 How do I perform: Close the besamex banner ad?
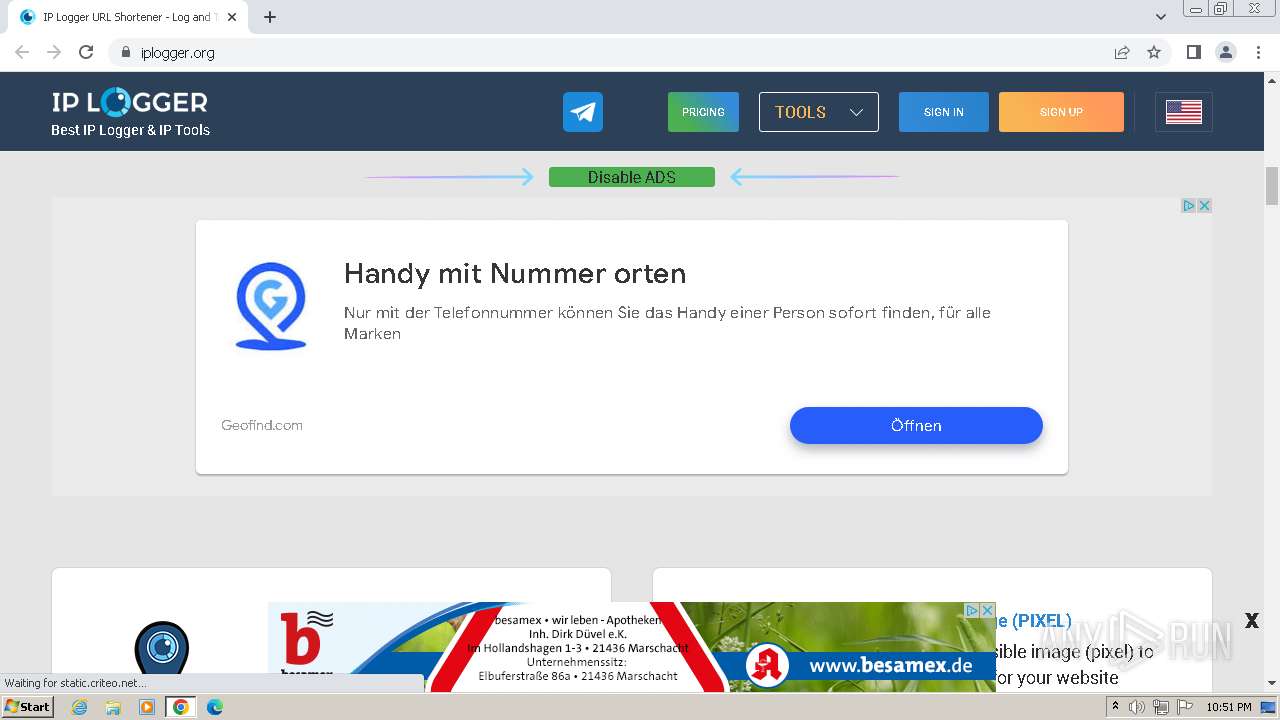987,610
